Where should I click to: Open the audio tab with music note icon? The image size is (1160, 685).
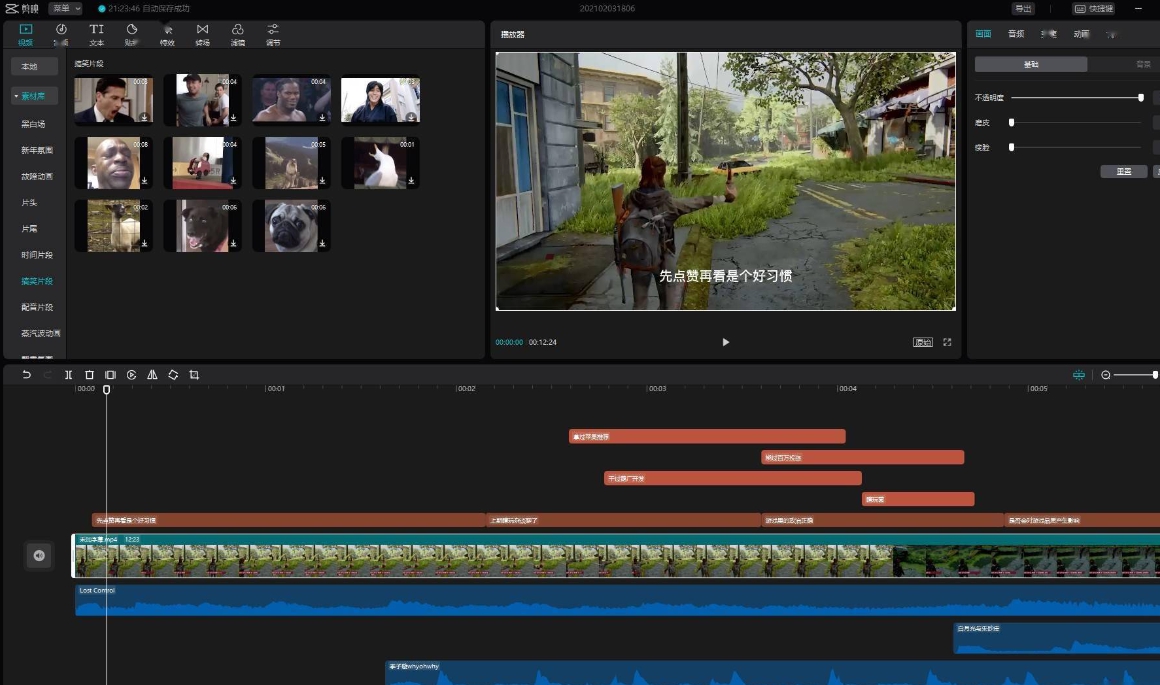61,34
